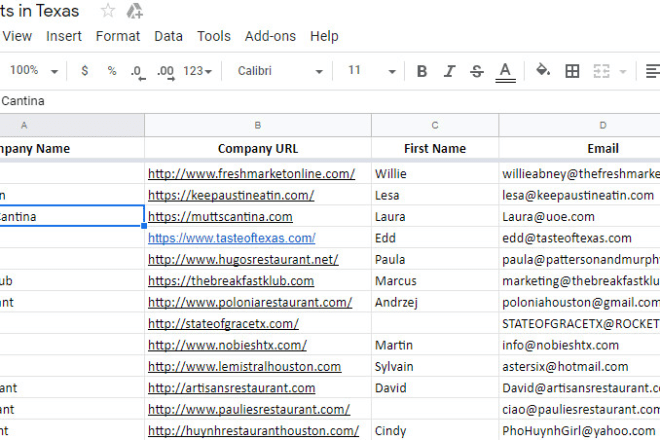Expand merge cells options arrow
660x440 pixels.
pyautogui.click(x=623, y=72)
